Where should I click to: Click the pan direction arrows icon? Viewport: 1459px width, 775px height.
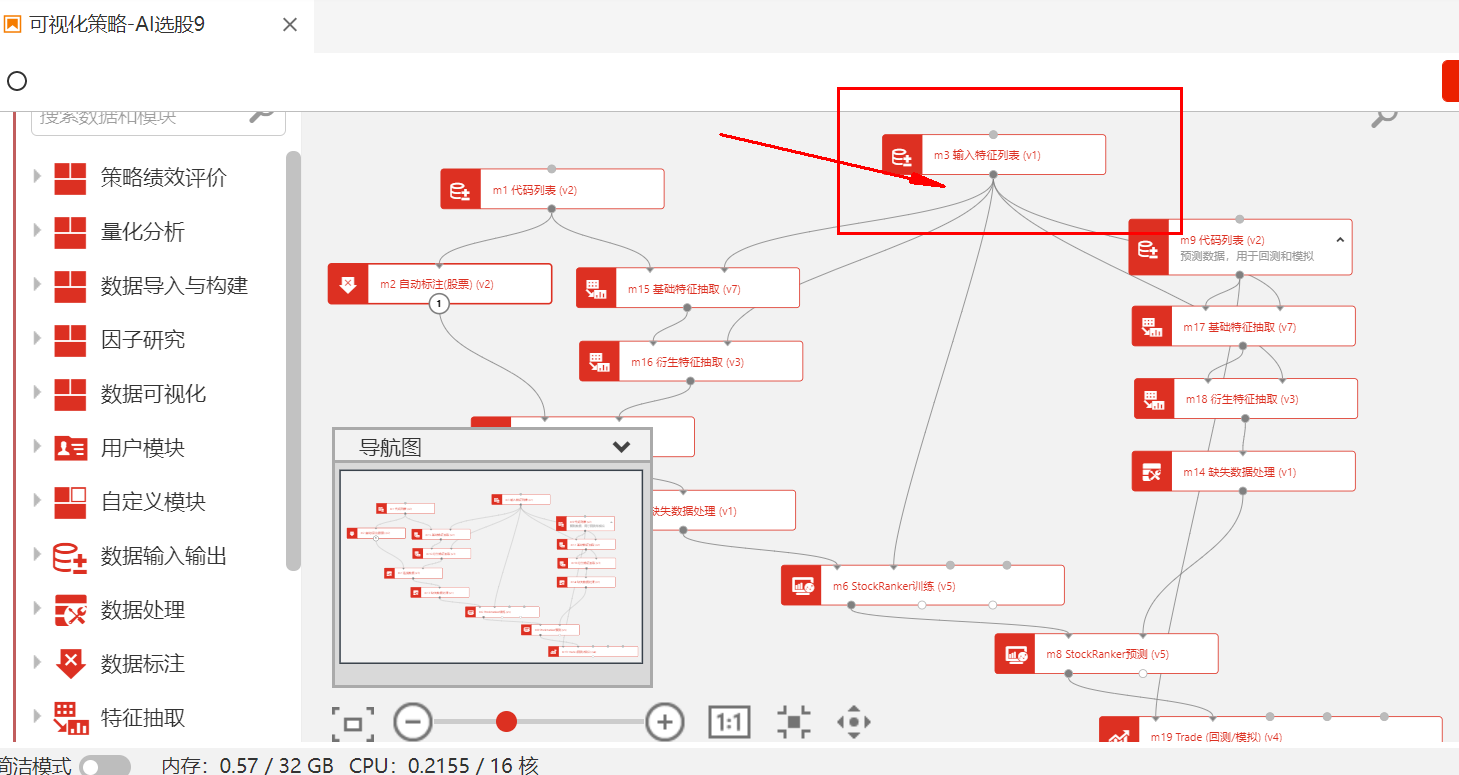(x=854, y=722)
